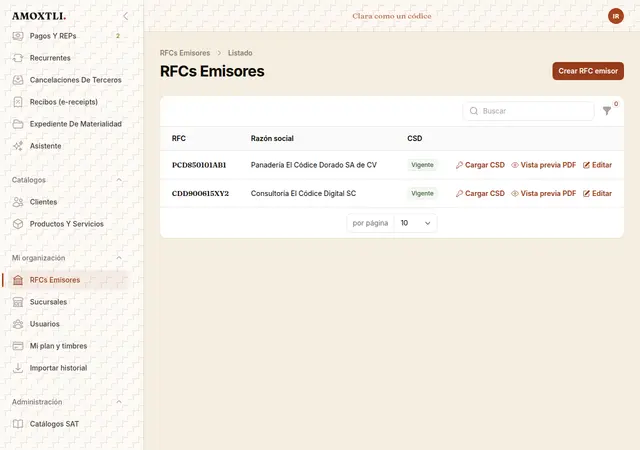Viewport: 640px width, 450px height.
Task: Collapse the Mi organización section
Action: [x=119, y=258]
